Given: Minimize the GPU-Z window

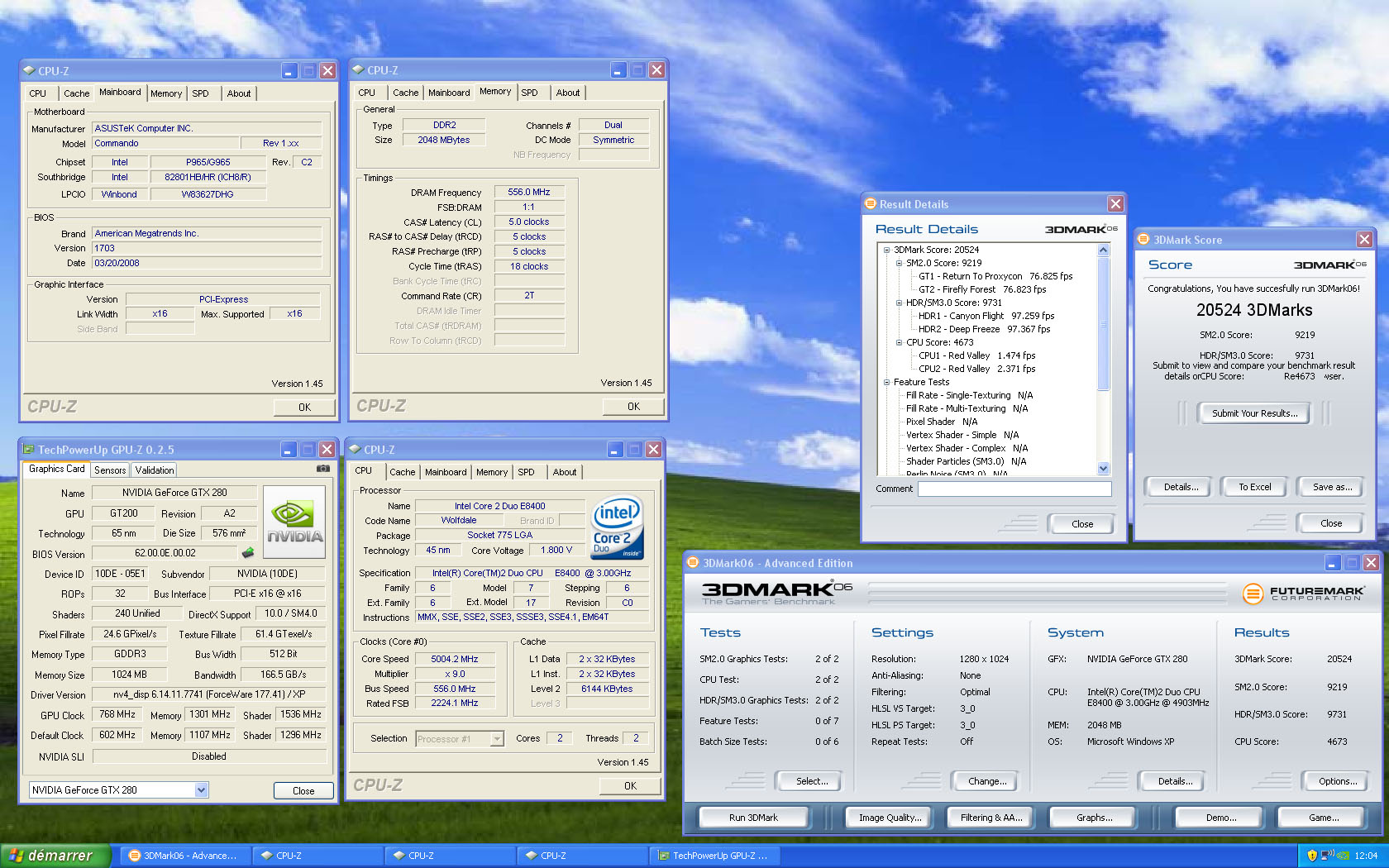Looking at the screenshot, I should click(289, 450).
